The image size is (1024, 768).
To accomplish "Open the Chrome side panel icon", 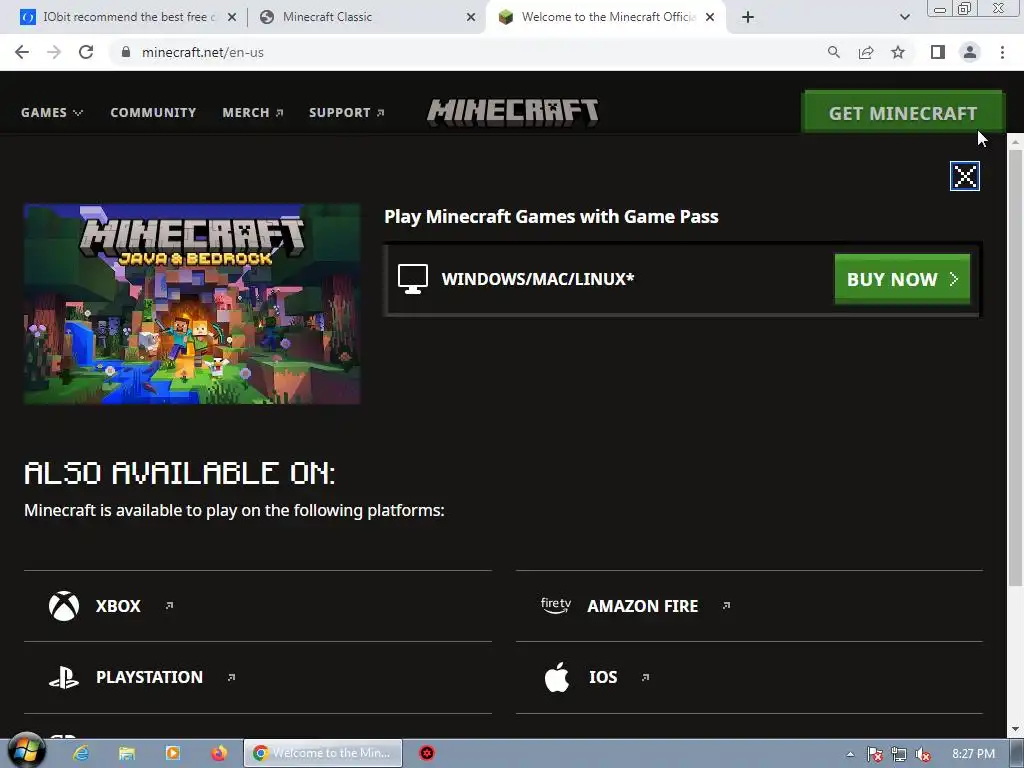I will pyautogui.click(x=938, y=52).
